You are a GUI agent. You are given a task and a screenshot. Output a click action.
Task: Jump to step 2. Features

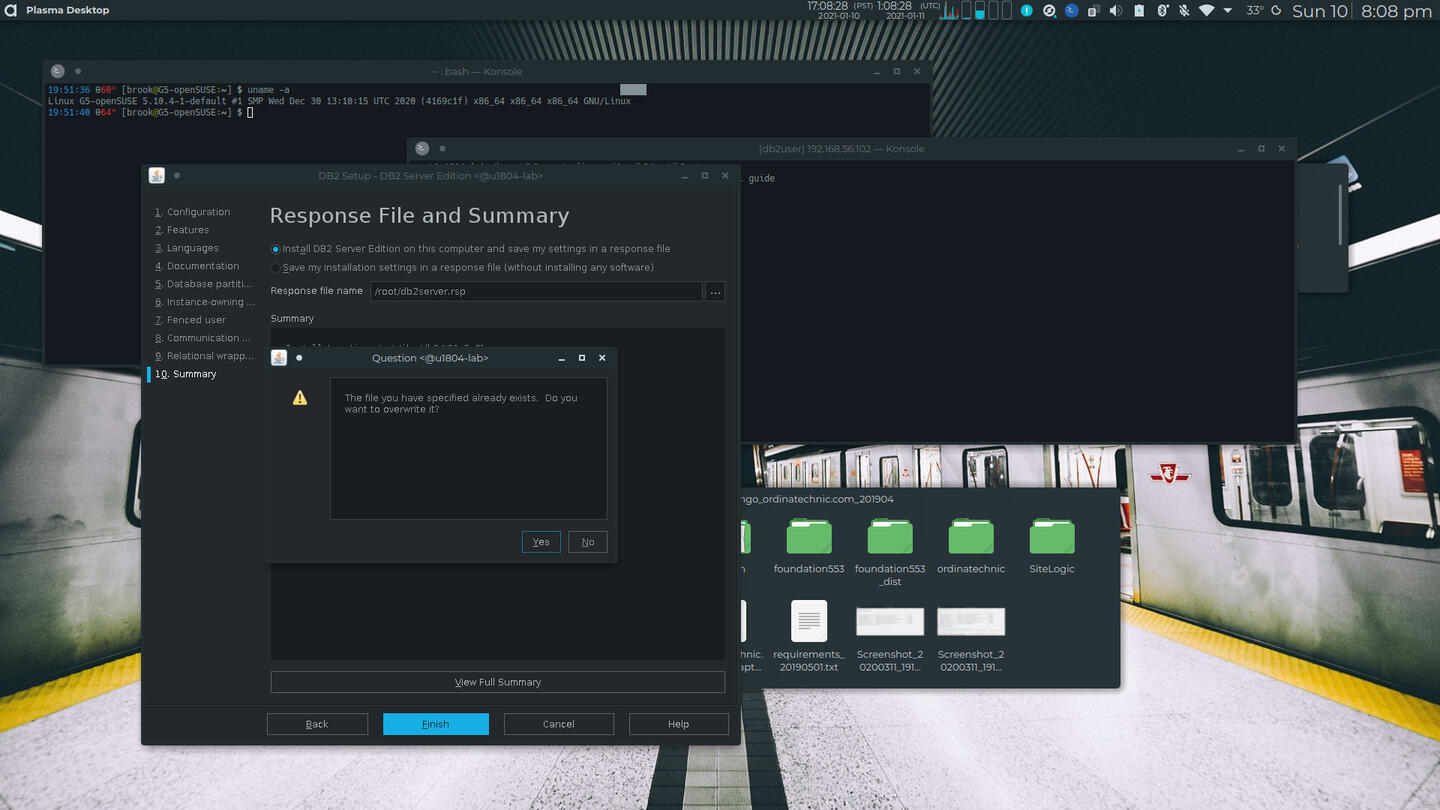click(182, 230)
